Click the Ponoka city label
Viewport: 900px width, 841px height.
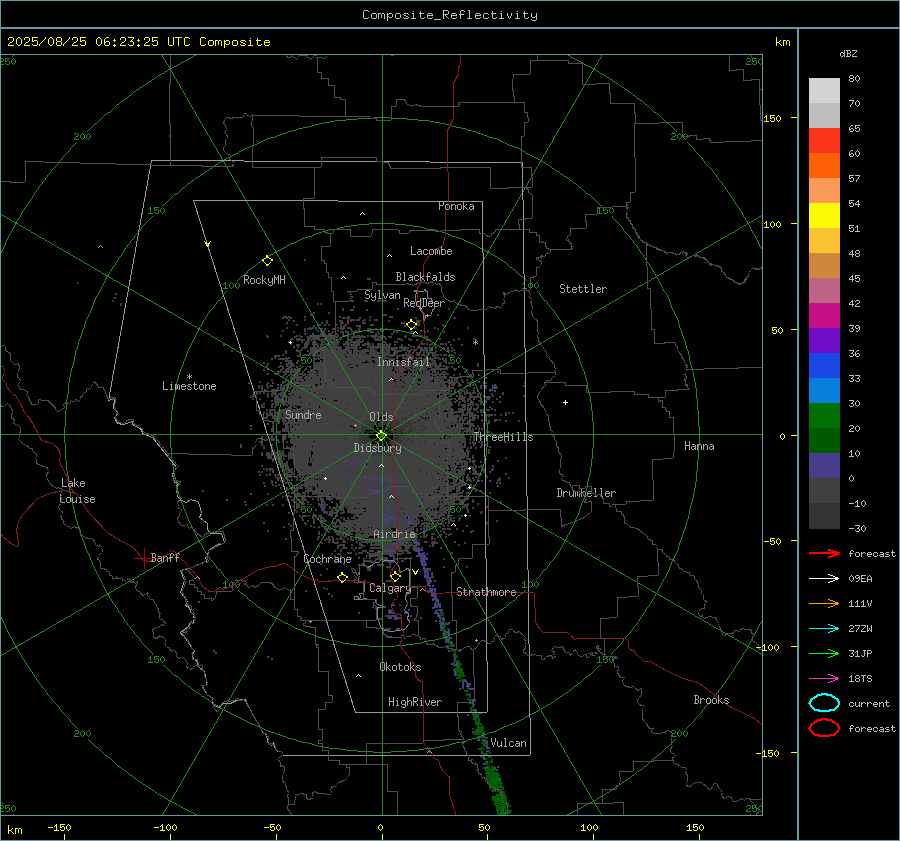pos(456,206)
